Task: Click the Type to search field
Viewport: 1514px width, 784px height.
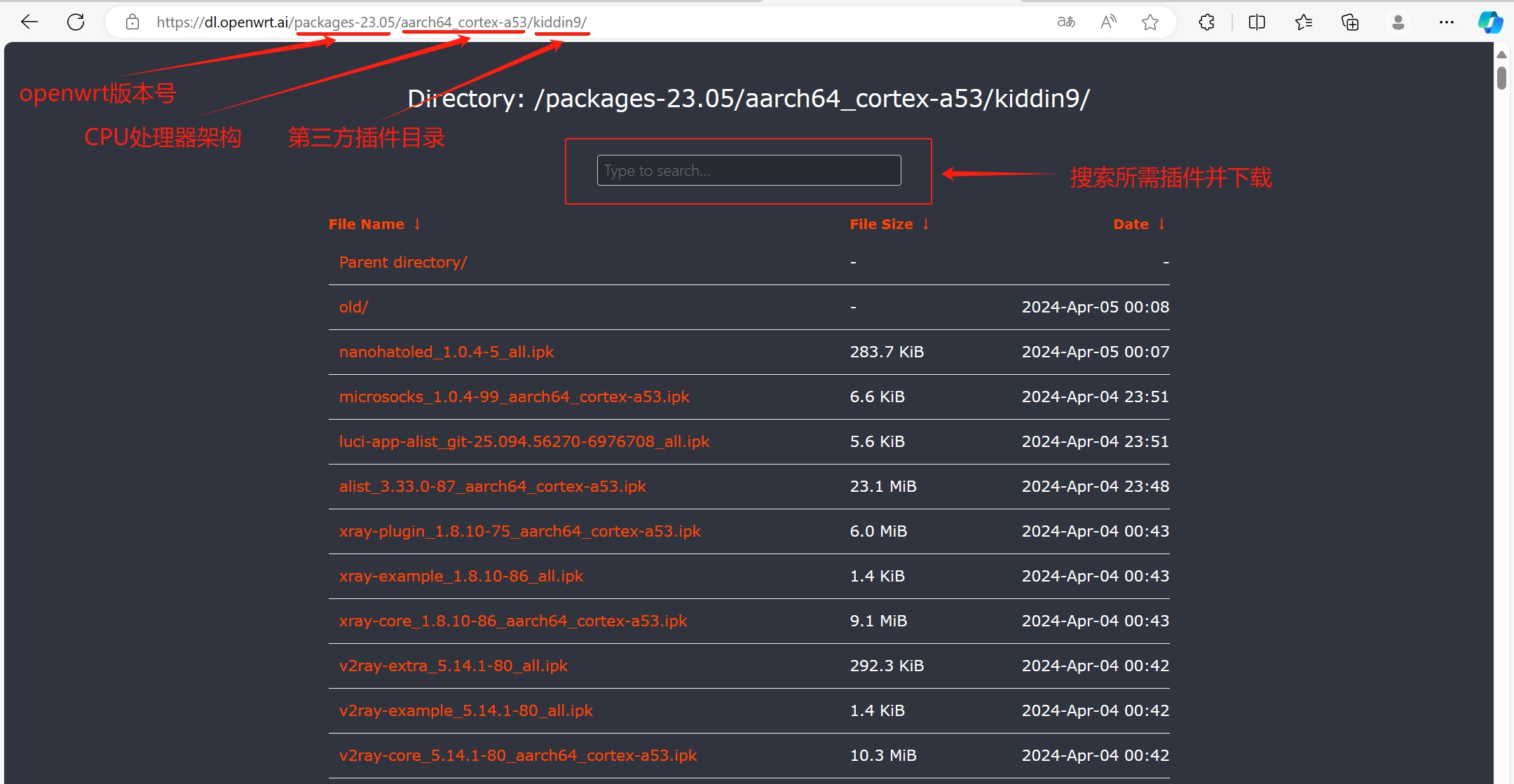Action: [749, 170]
